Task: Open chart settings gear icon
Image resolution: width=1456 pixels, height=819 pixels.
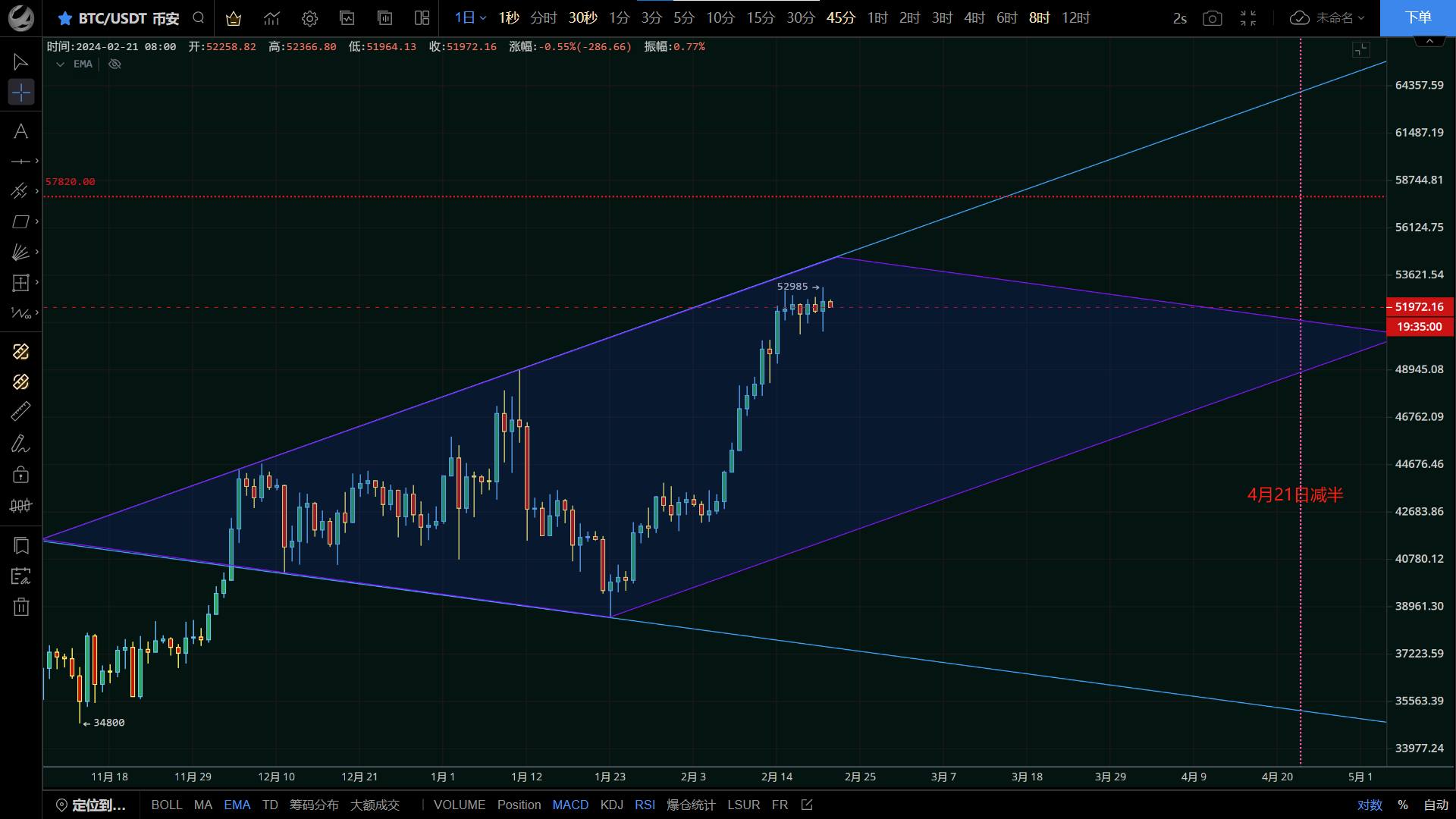Action: pos(309,18)
